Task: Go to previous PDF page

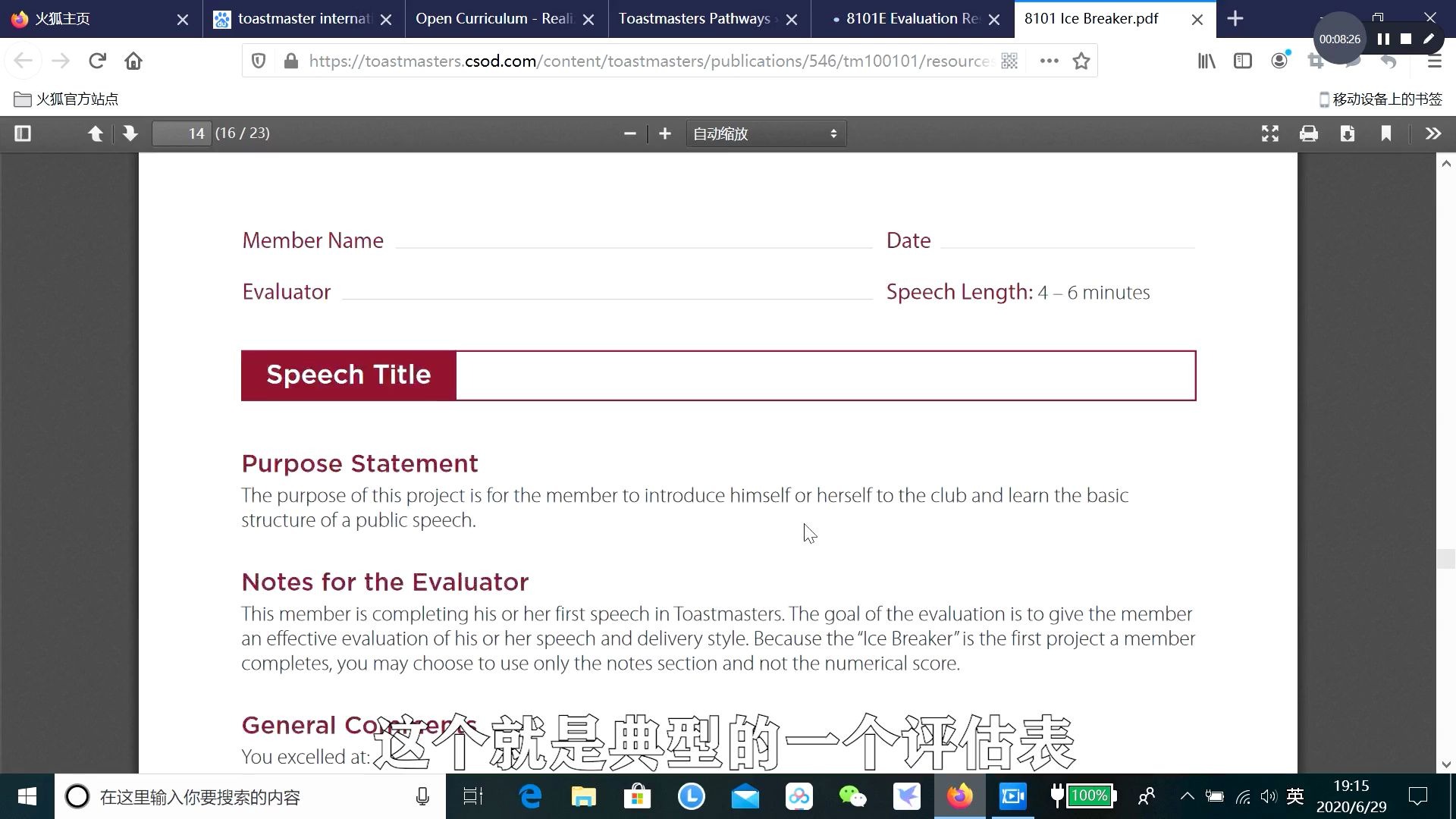Action: point(95,133)
